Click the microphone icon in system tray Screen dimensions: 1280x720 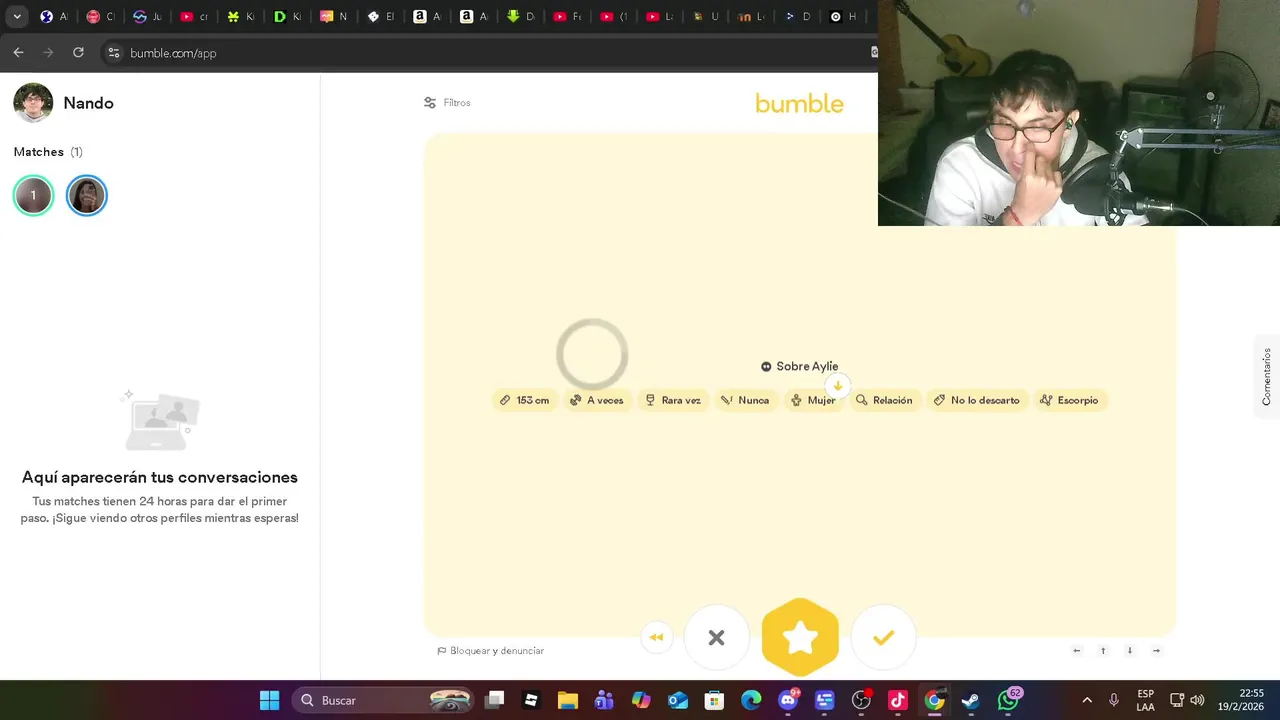click(x=1113, y=700)
